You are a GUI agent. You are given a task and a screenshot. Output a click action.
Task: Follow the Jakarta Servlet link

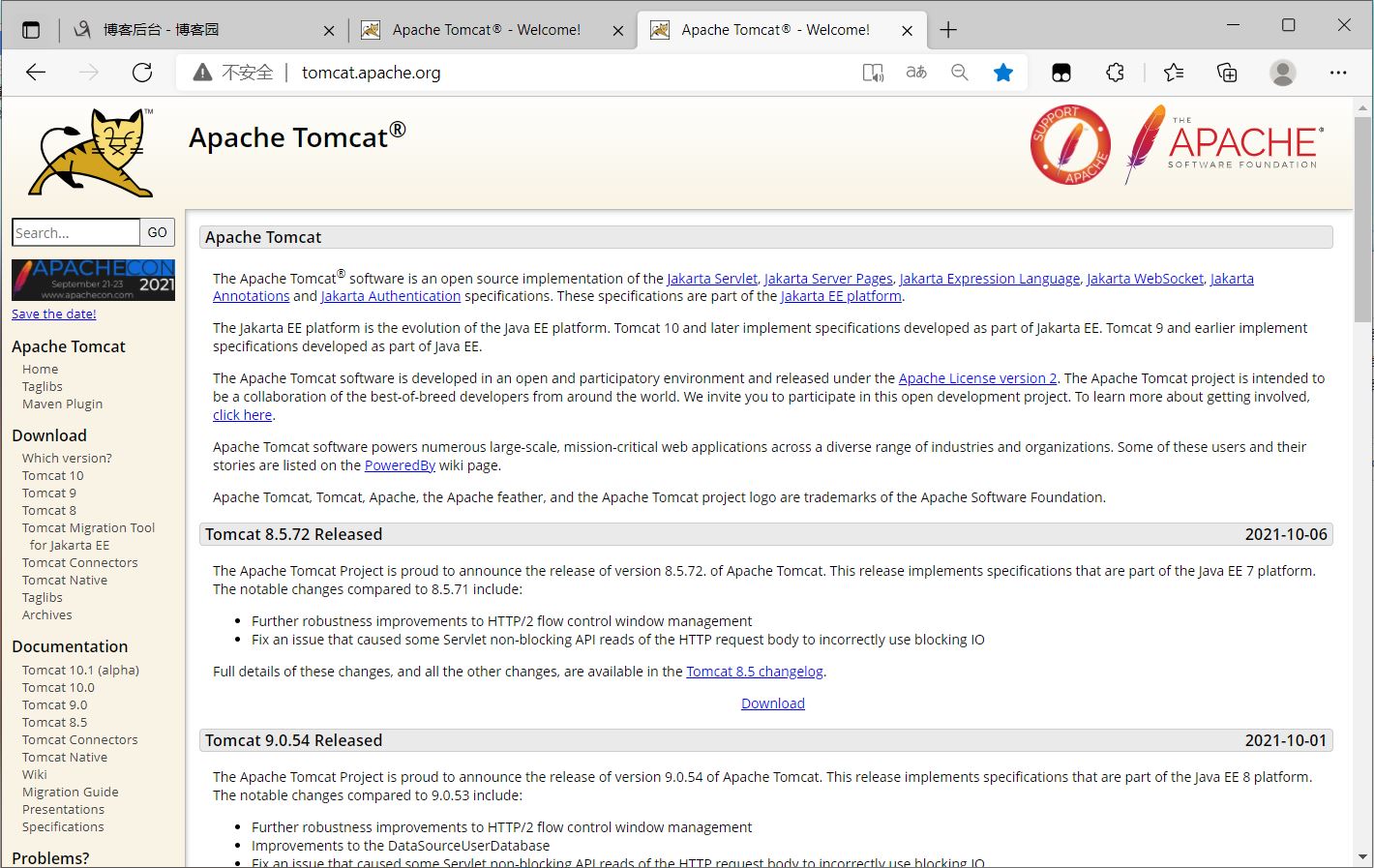(x=712, y=279)
